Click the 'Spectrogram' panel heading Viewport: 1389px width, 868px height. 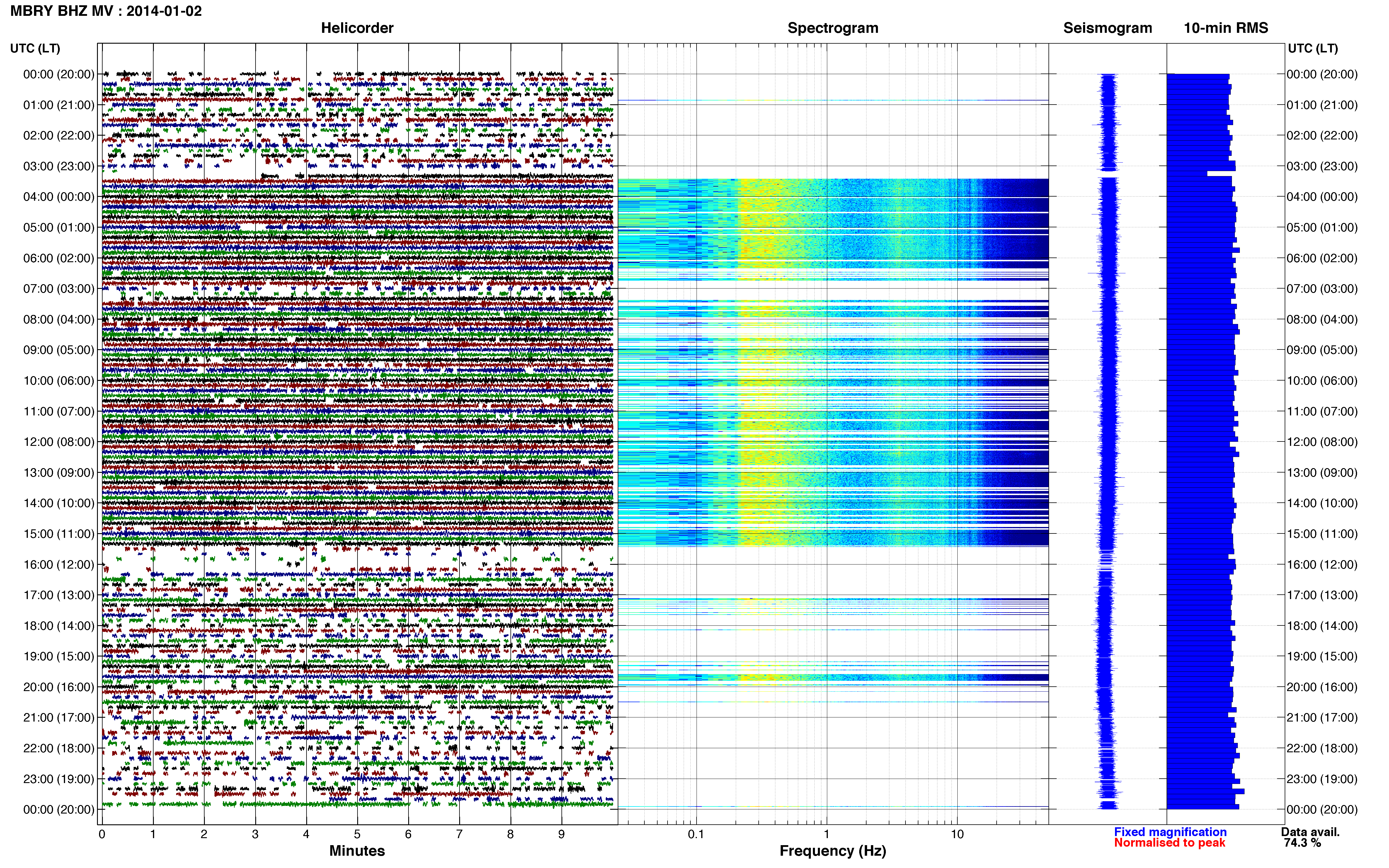pyautogui.click(x=833, y=28)
